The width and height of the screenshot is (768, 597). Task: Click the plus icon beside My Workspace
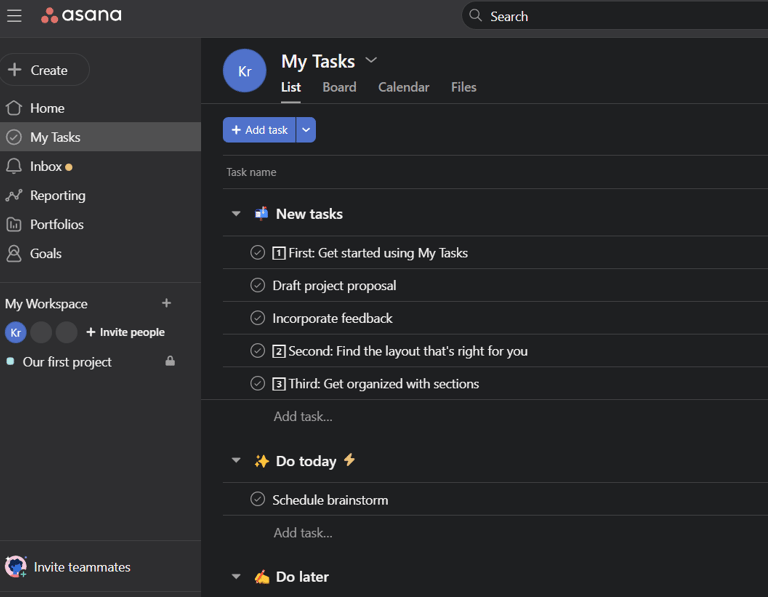click(167, 303)
